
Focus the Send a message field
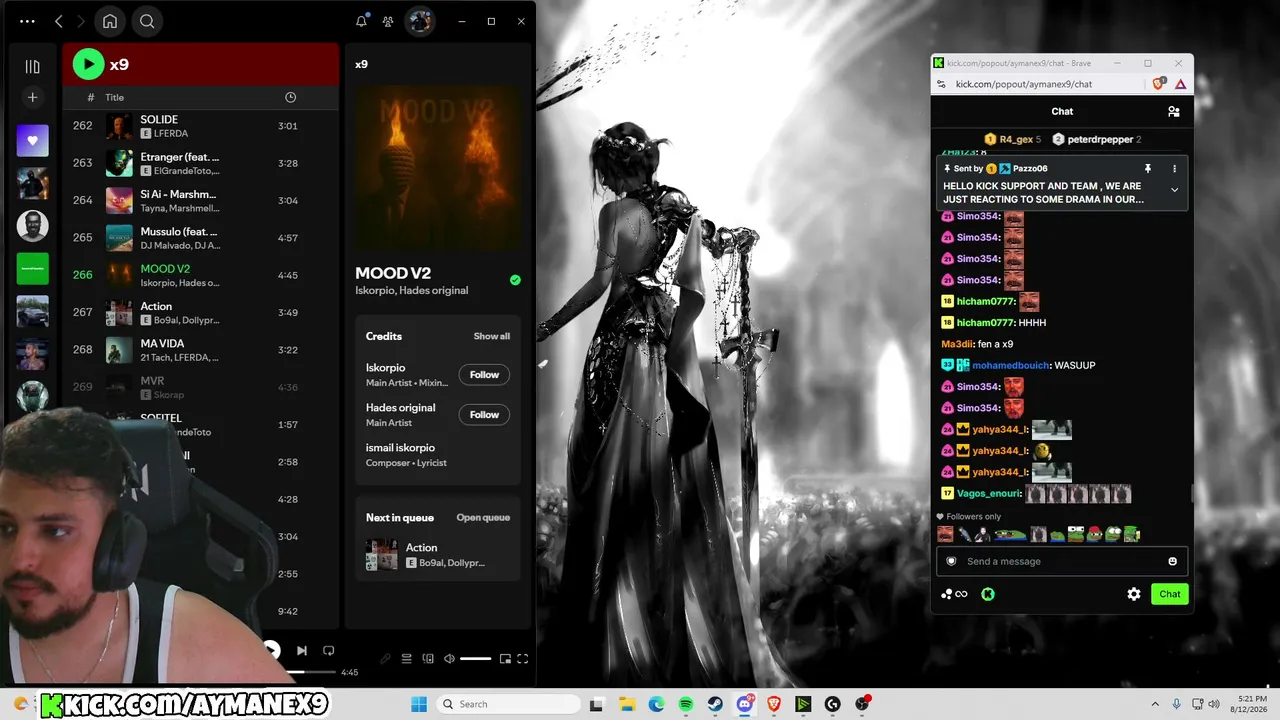tap(1062, 561)
